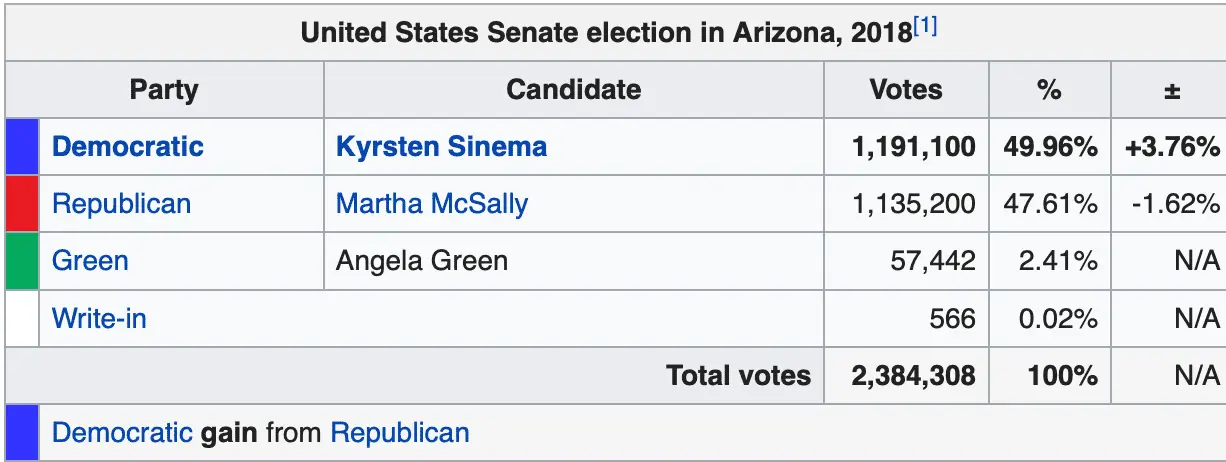Follow the Martha McSally link
1226x462 pixels.
coord(432,204)
